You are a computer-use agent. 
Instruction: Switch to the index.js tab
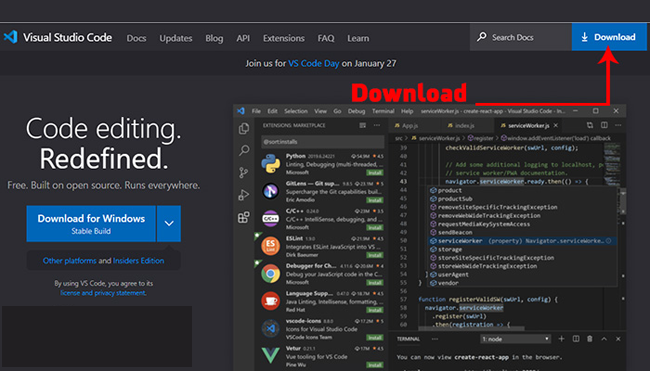pos(465,125)
